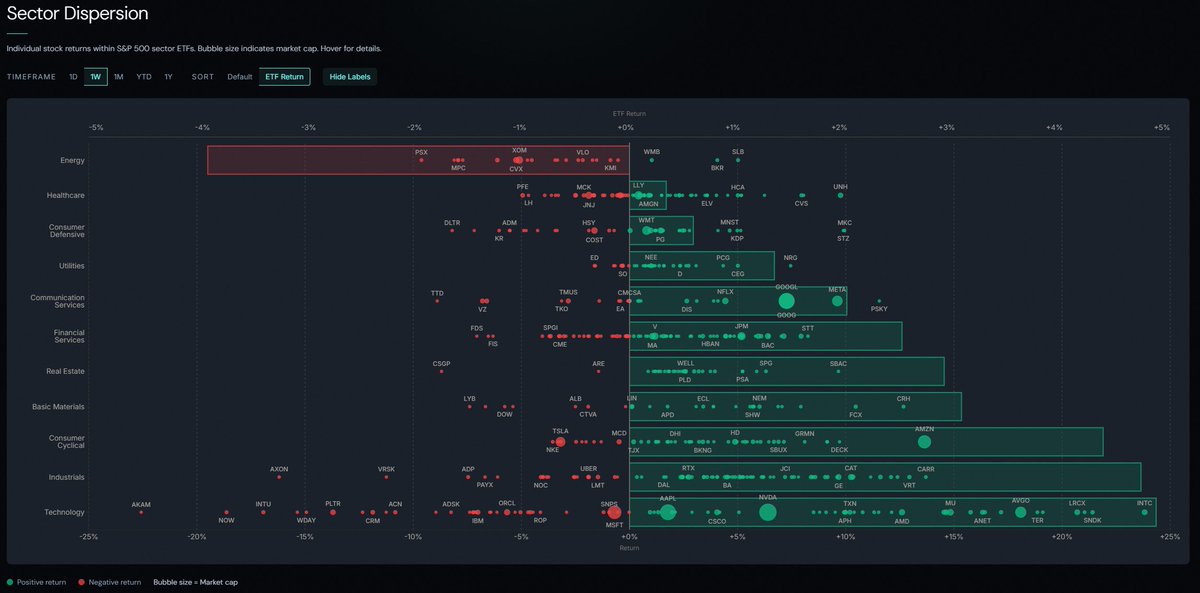Image resolution: width=1200 pixels, height=593 pixels.
Task: Click the PSKY dot in Communication Services
Action: coord(879,301)
